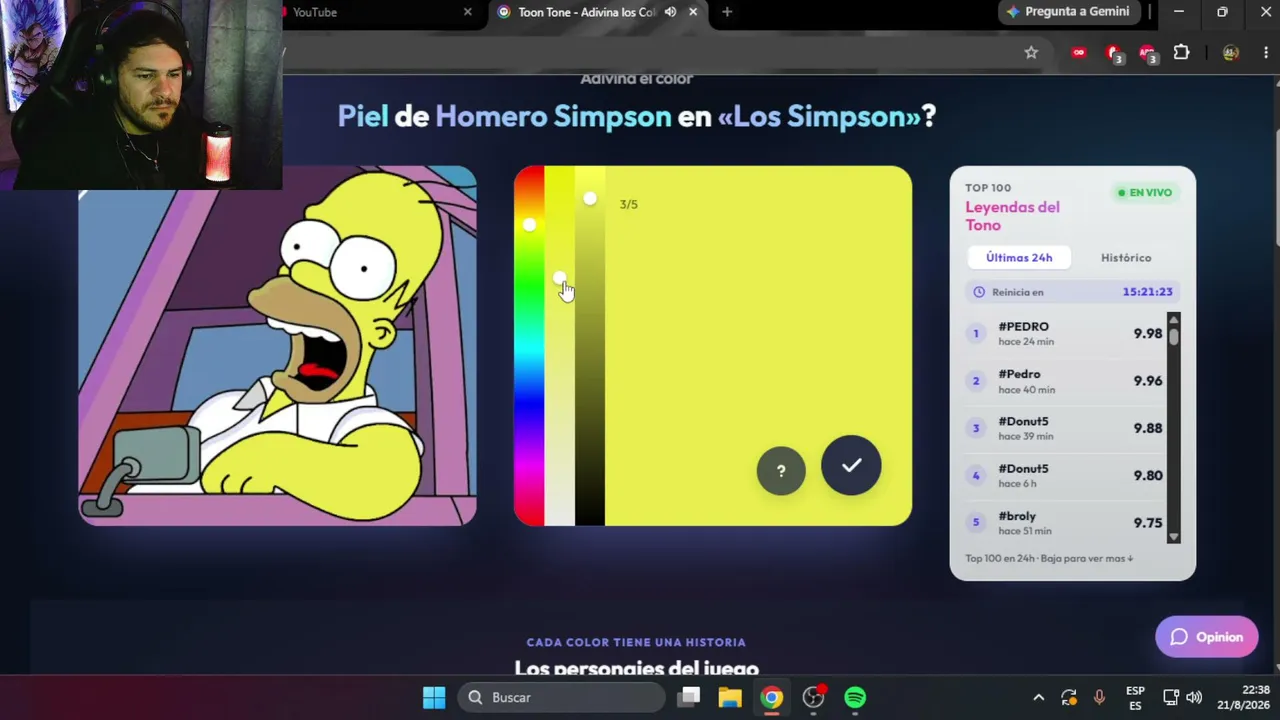Open network and volume quick settings
The image size is (1280, 720).
[1182, 697]
